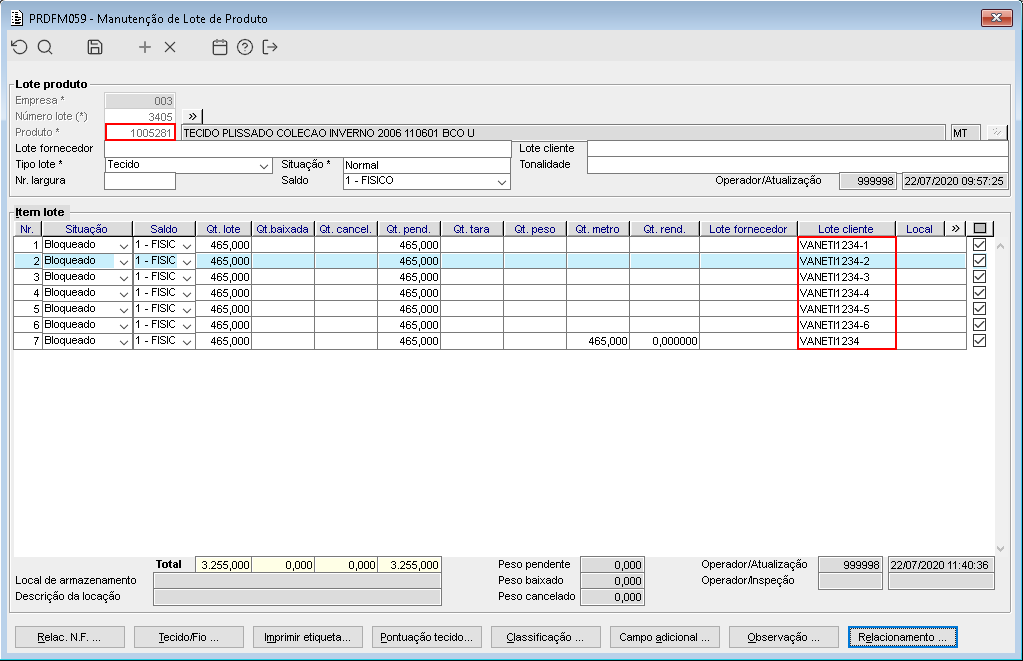
Task: Click the small button beside the MT unit
Action: pyautogui.click(x=997, y=132)
